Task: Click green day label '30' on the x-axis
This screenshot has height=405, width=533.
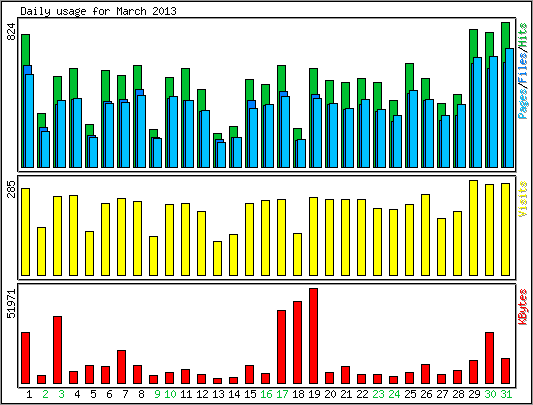Action: (490, 394)
